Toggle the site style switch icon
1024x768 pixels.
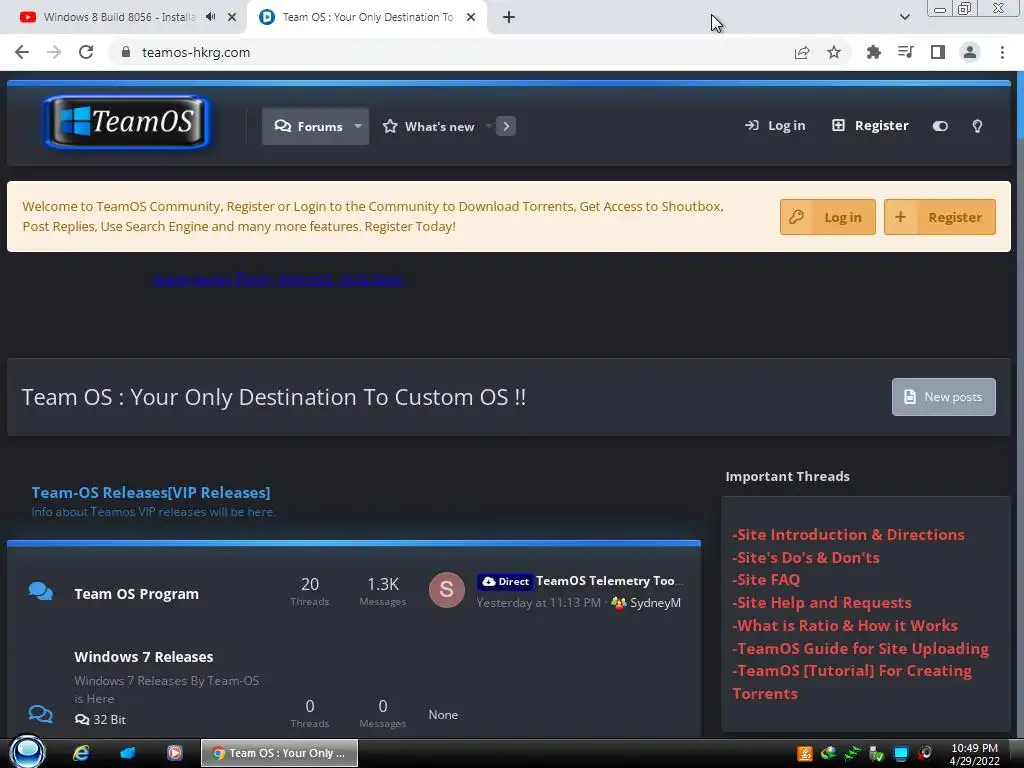coord(940,126)
